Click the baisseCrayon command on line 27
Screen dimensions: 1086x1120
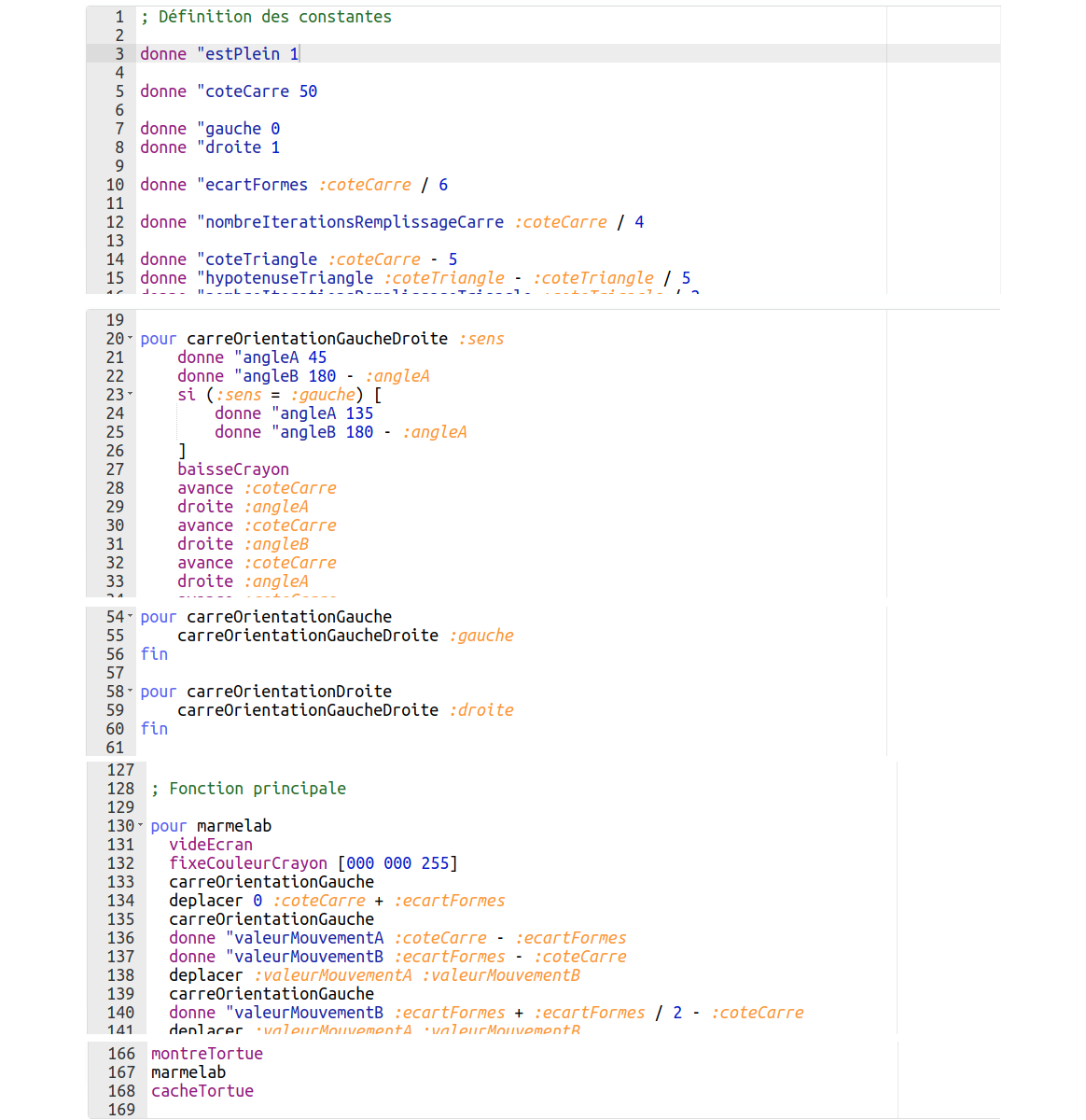(x=233, y=469)
